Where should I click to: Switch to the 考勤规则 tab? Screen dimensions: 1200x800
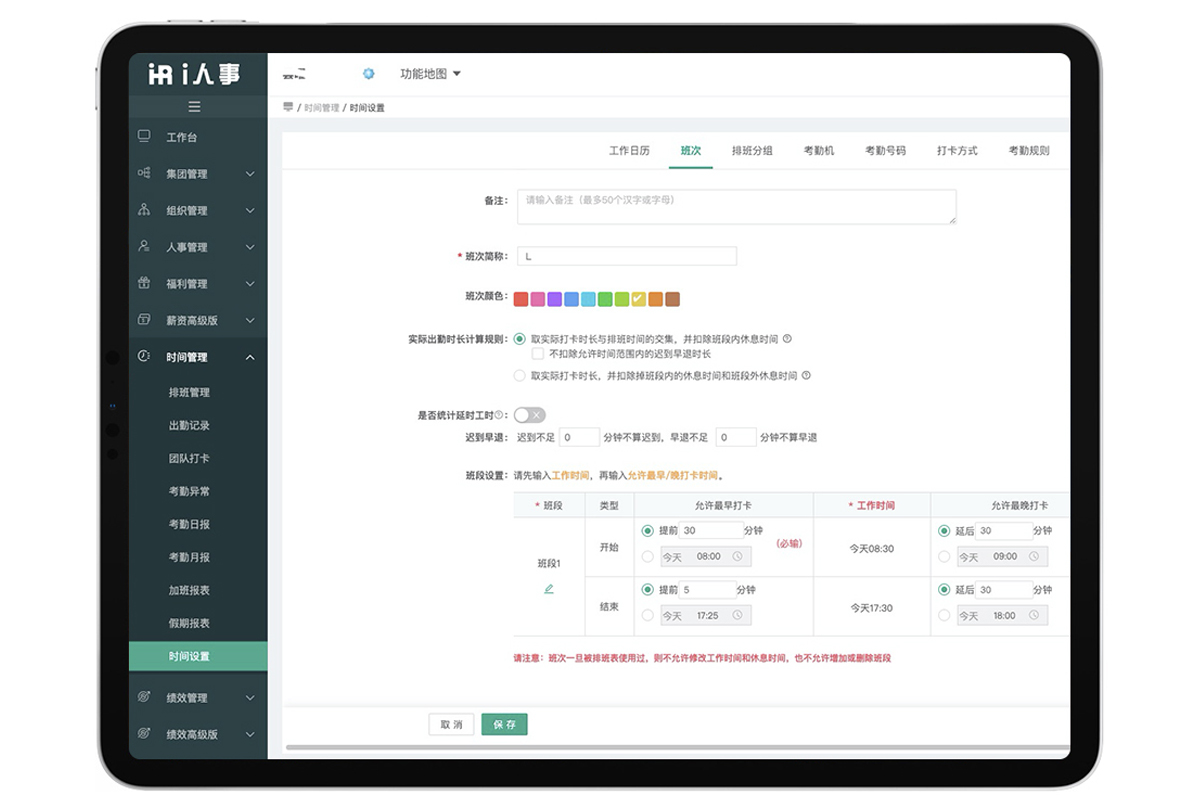tap(1029, 151)
